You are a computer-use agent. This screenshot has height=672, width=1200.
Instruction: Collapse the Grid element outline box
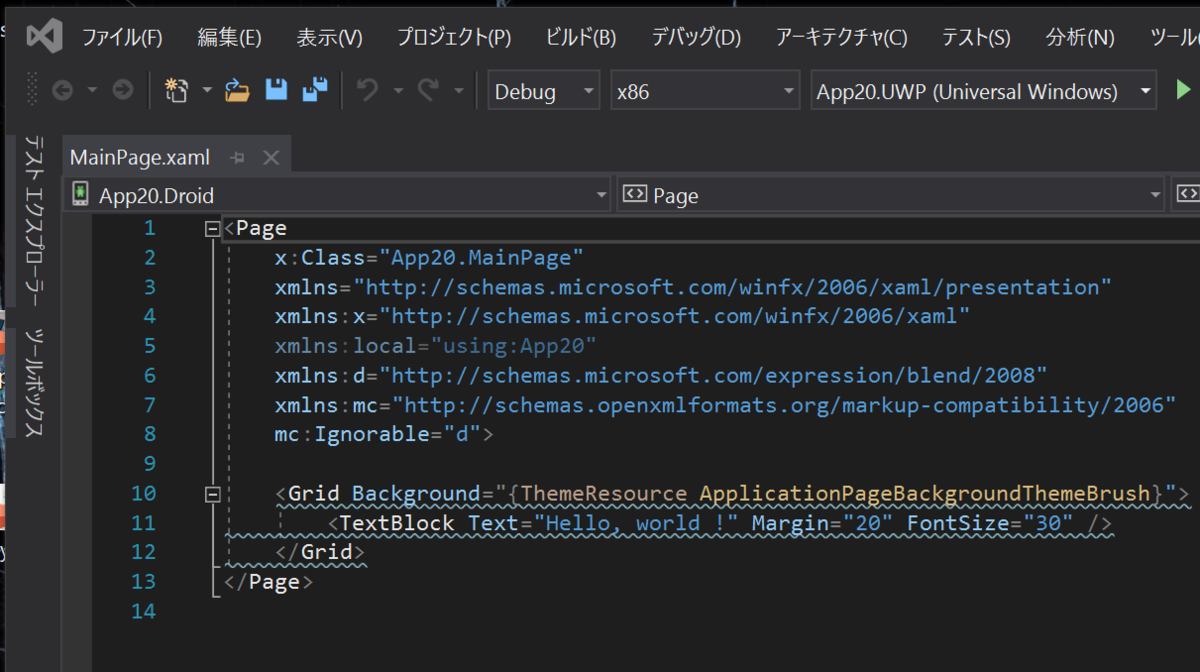pyautogui.click(x=212, y=494)
